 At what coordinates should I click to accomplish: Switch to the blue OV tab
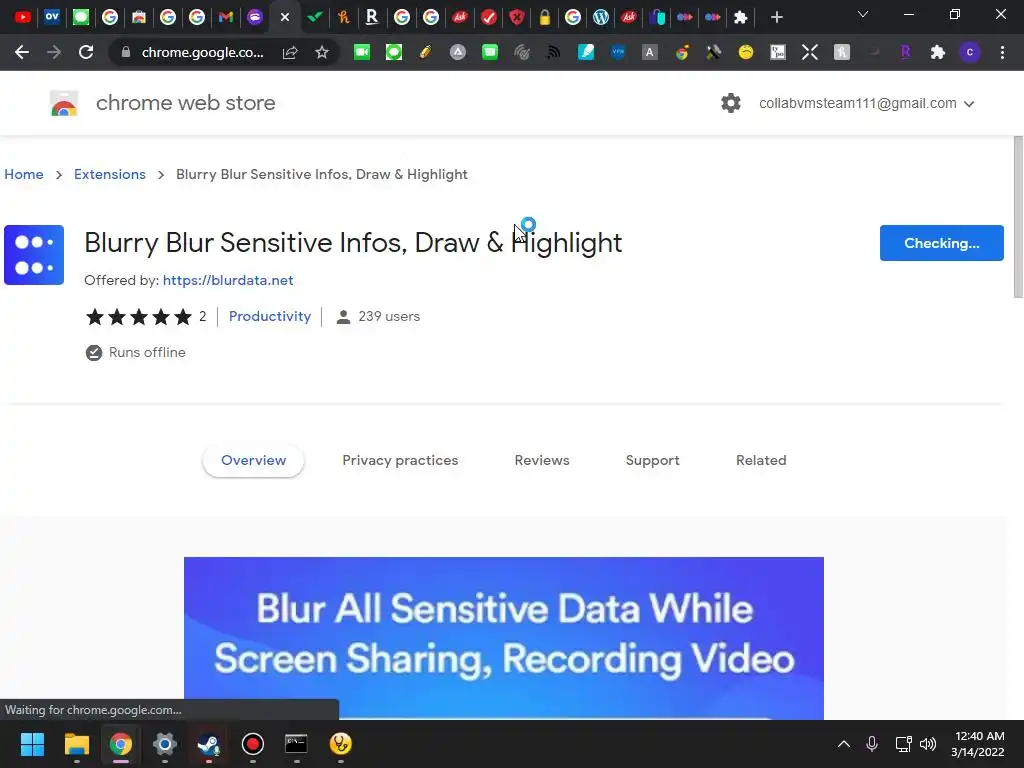(52, 17)
